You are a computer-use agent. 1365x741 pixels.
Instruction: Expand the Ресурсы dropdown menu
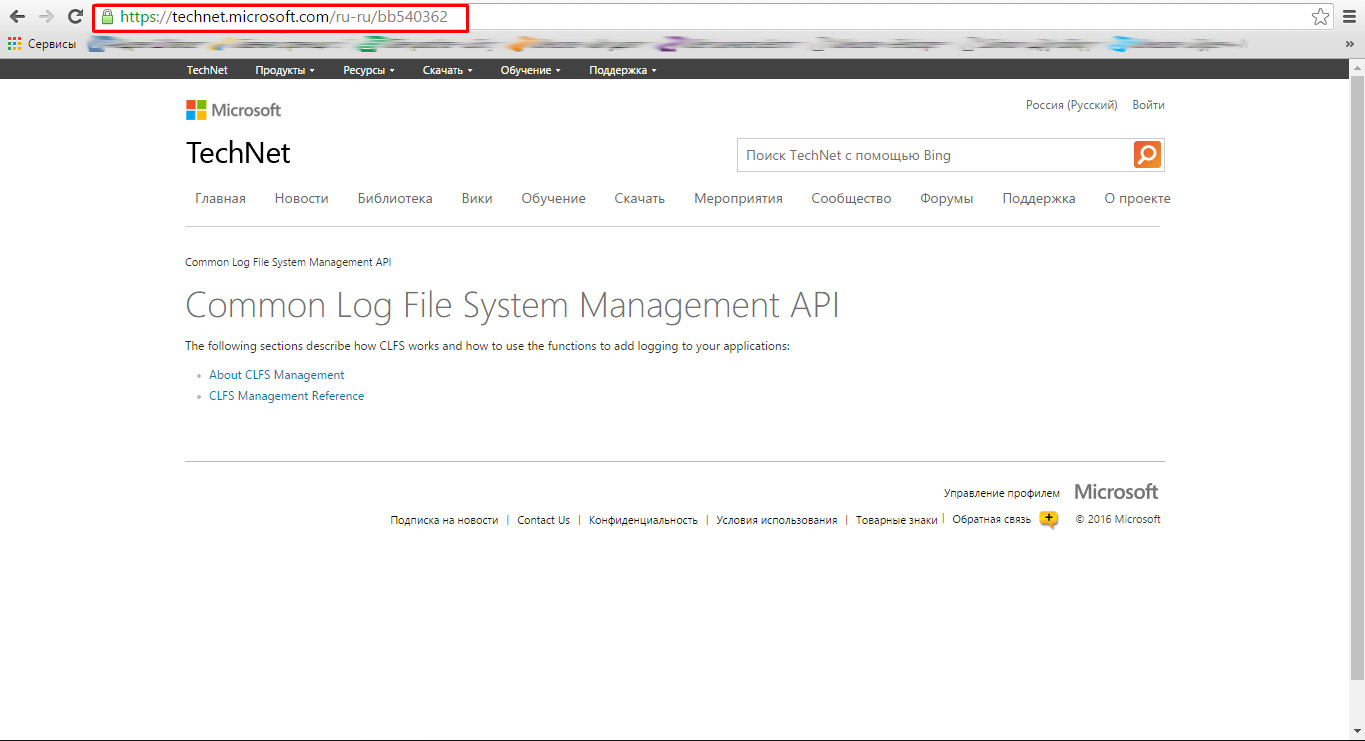(x=368, y=70)
